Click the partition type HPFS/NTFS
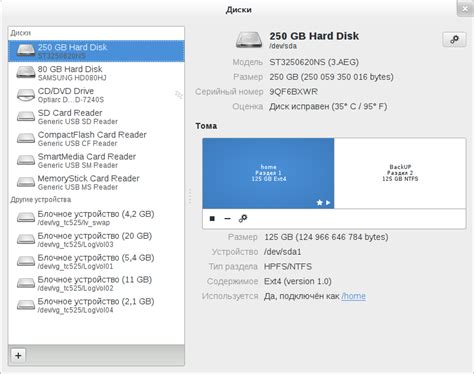The height and width of the screenshot is (374, 474). point(288,267)
